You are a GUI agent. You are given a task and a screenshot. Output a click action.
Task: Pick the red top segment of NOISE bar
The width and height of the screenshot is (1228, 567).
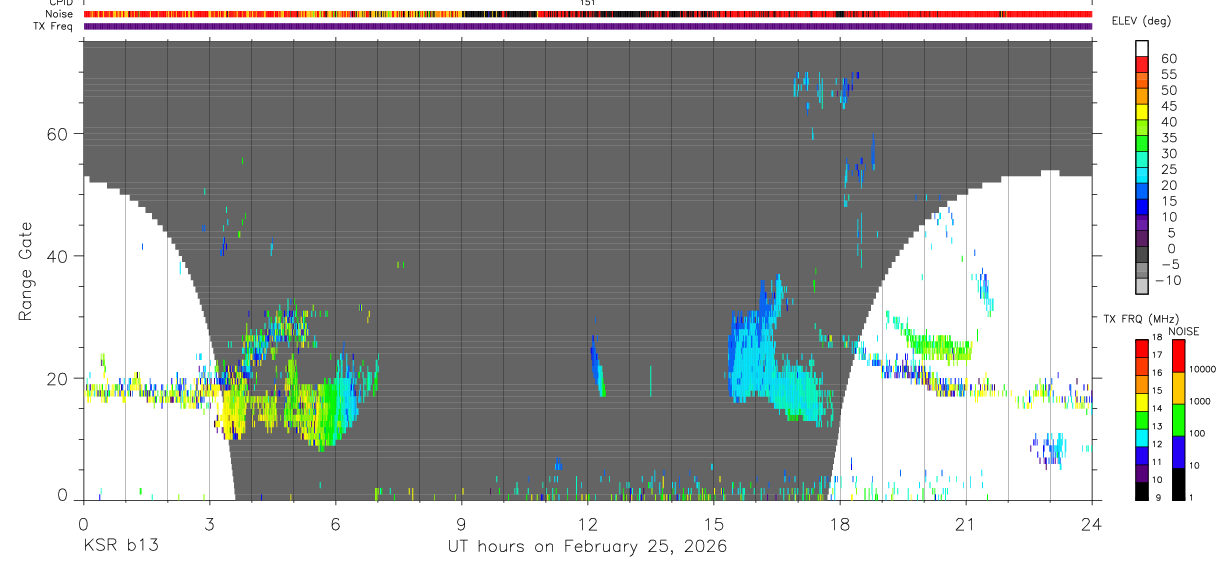tap(1179, 356)
